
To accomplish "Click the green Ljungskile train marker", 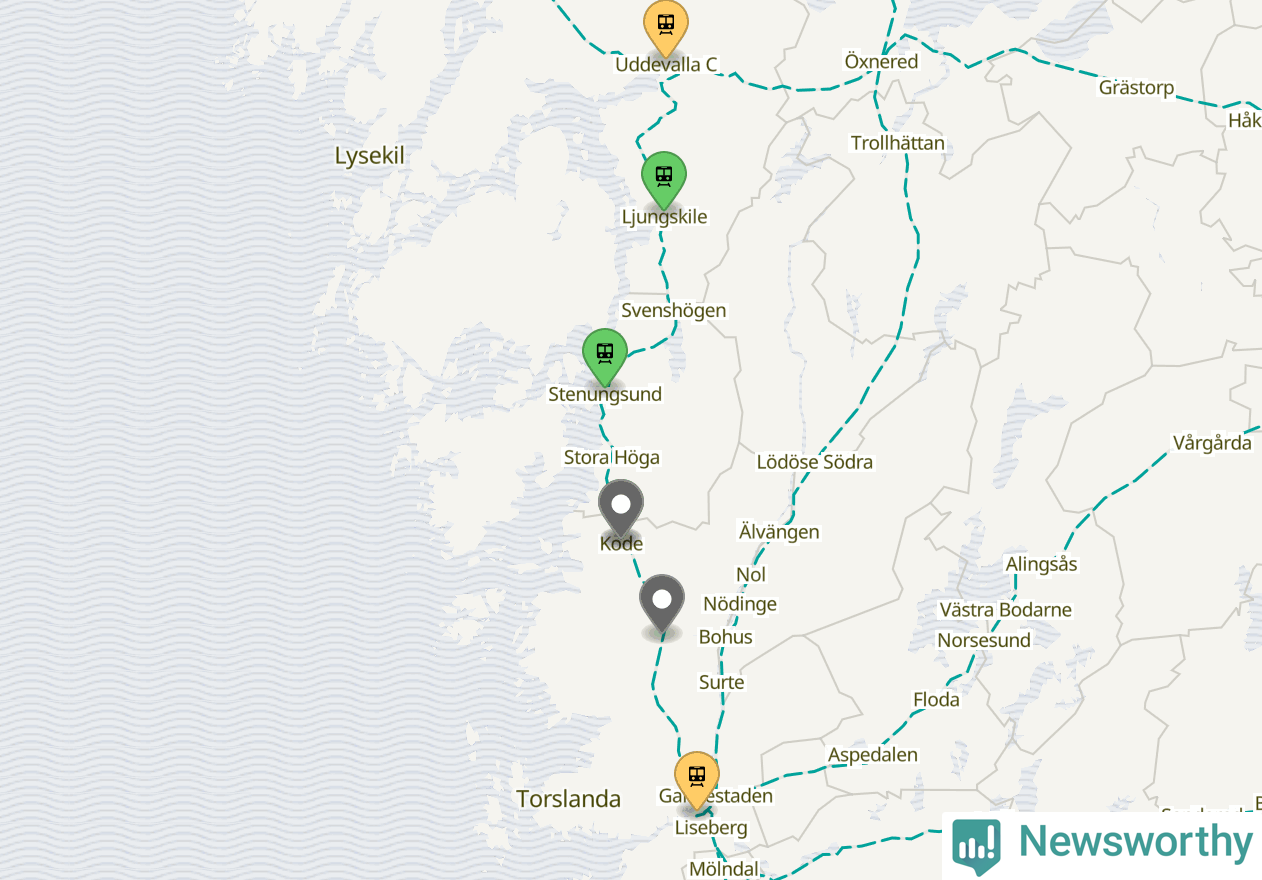I will coord(664,180).
